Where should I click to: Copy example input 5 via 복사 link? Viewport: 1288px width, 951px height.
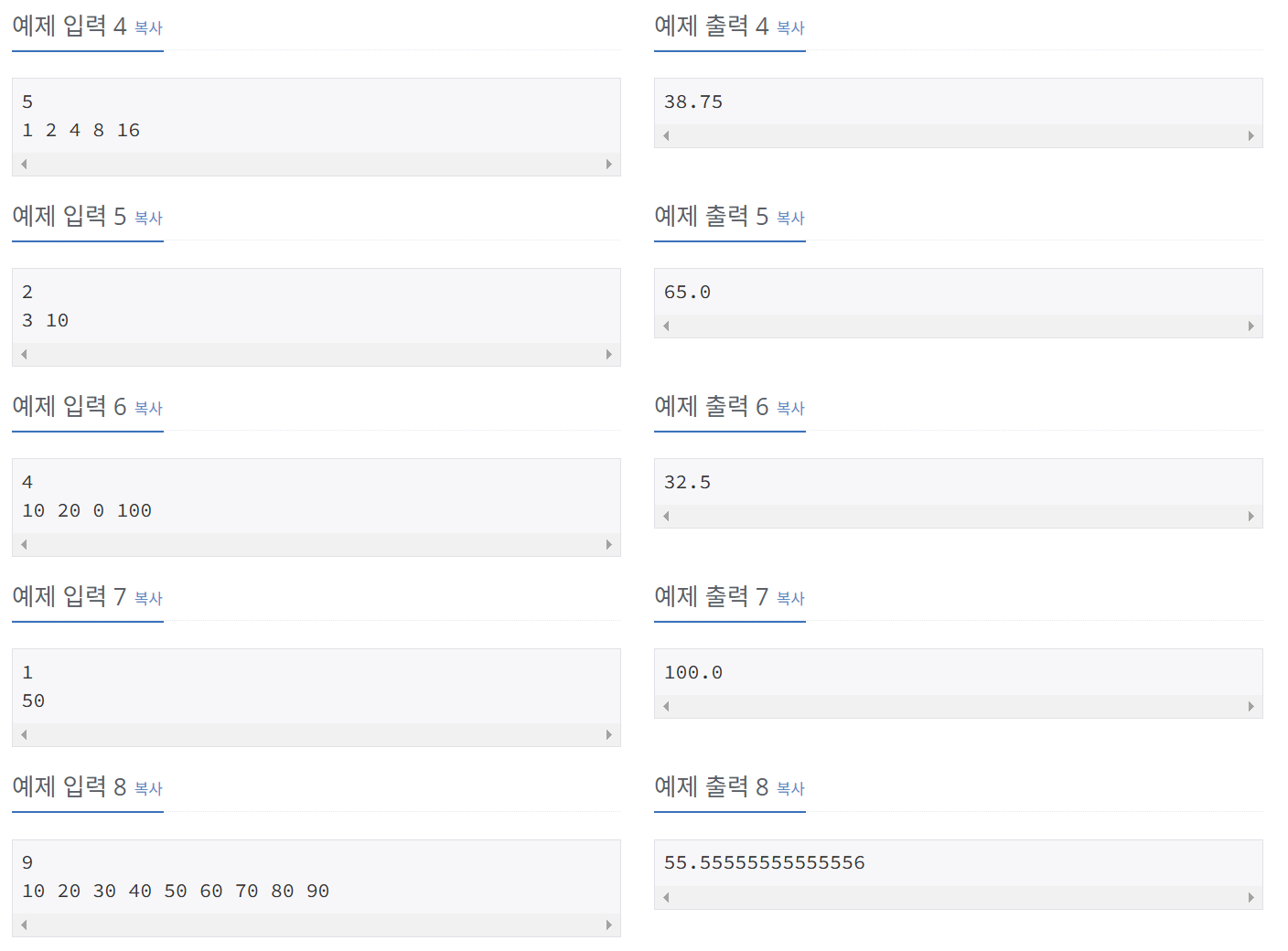pyautogui.click(x=148, y=219)
